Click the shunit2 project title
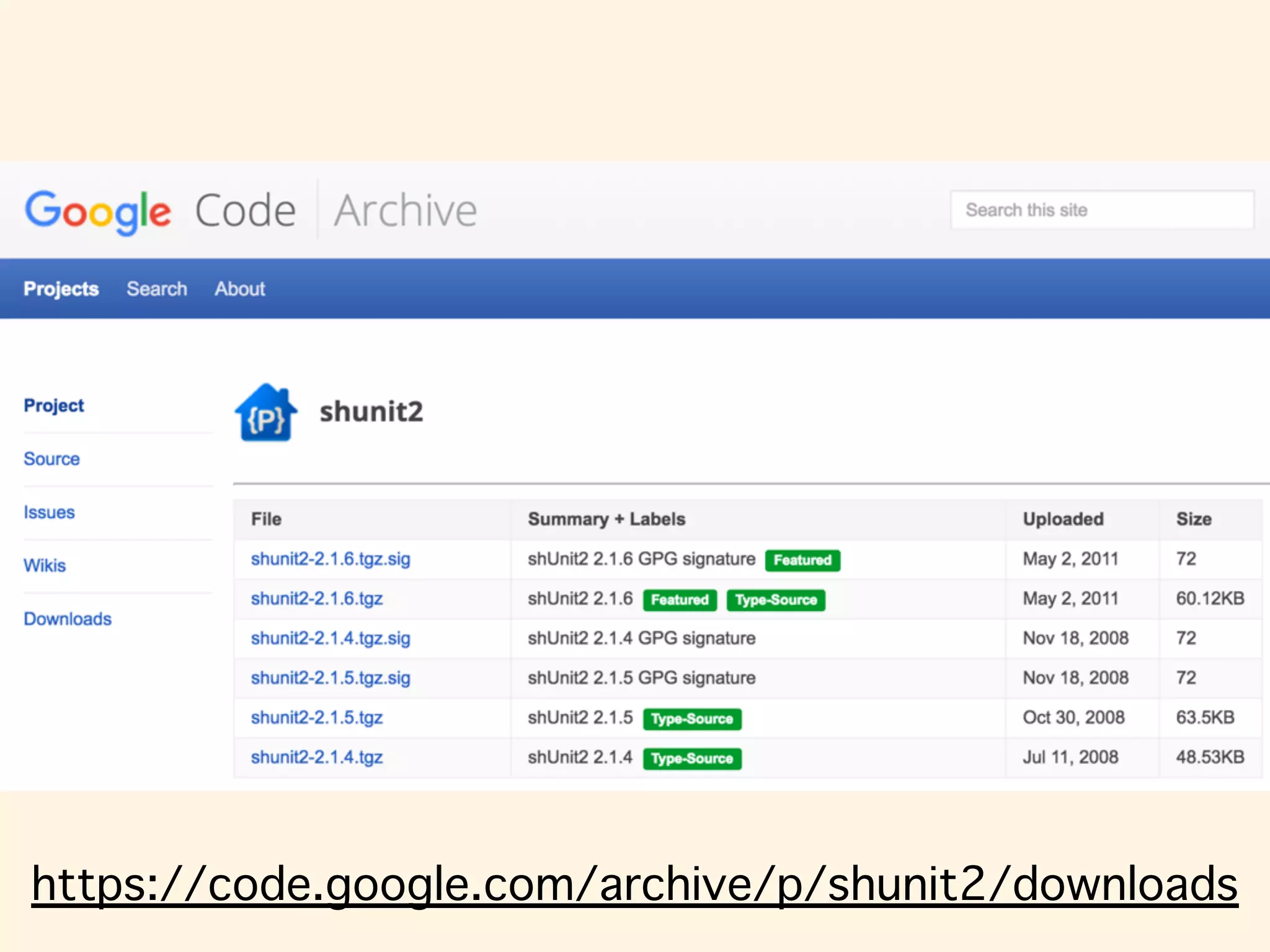This screenshot has height=952, width=1270. tap(371, 412)
